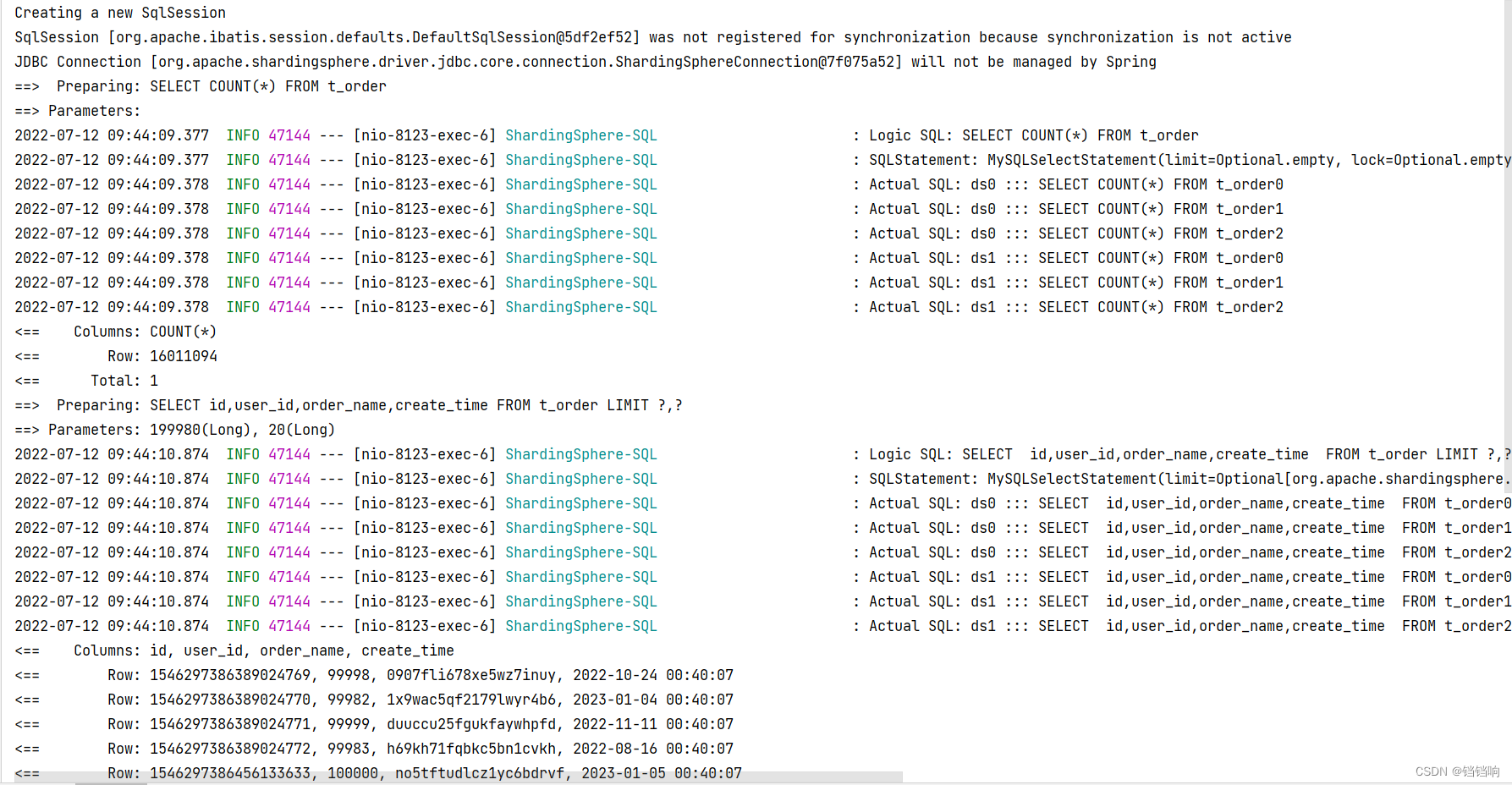Image resolution: width=1512 pixels, height=785 pixels.
Task: Click the first 09:44:10.874 Logic SQL timestamp
Action: (112, 454)
